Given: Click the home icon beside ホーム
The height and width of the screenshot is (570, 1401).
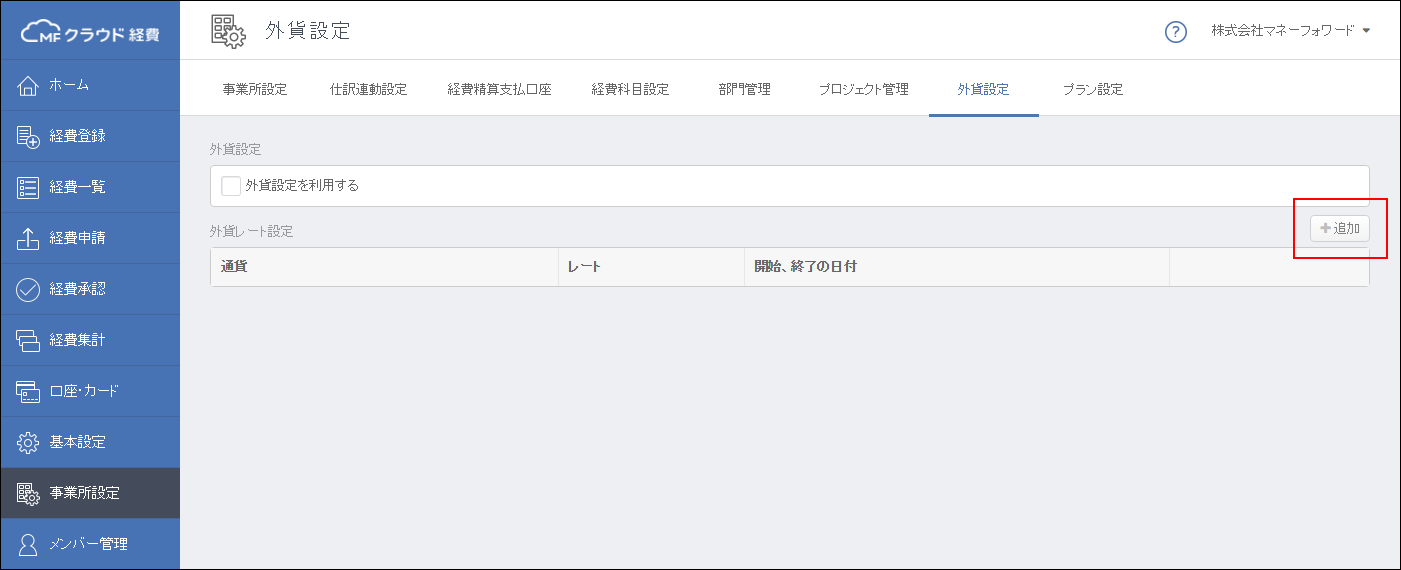Looking at the screenshot, I should [x=29, y=85].
